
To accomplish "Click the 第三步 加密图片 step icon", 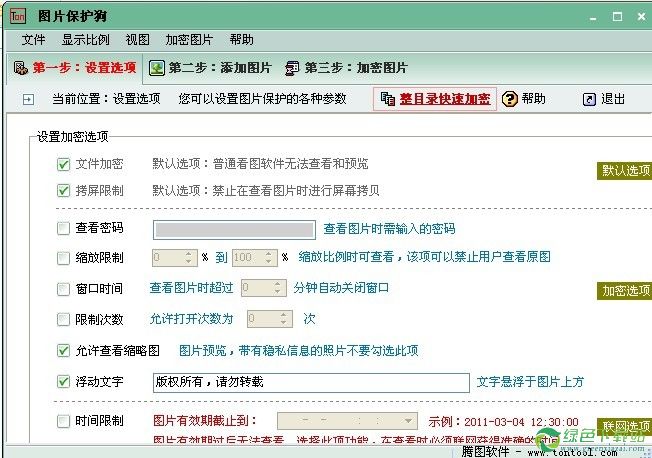I will [293, 69].
